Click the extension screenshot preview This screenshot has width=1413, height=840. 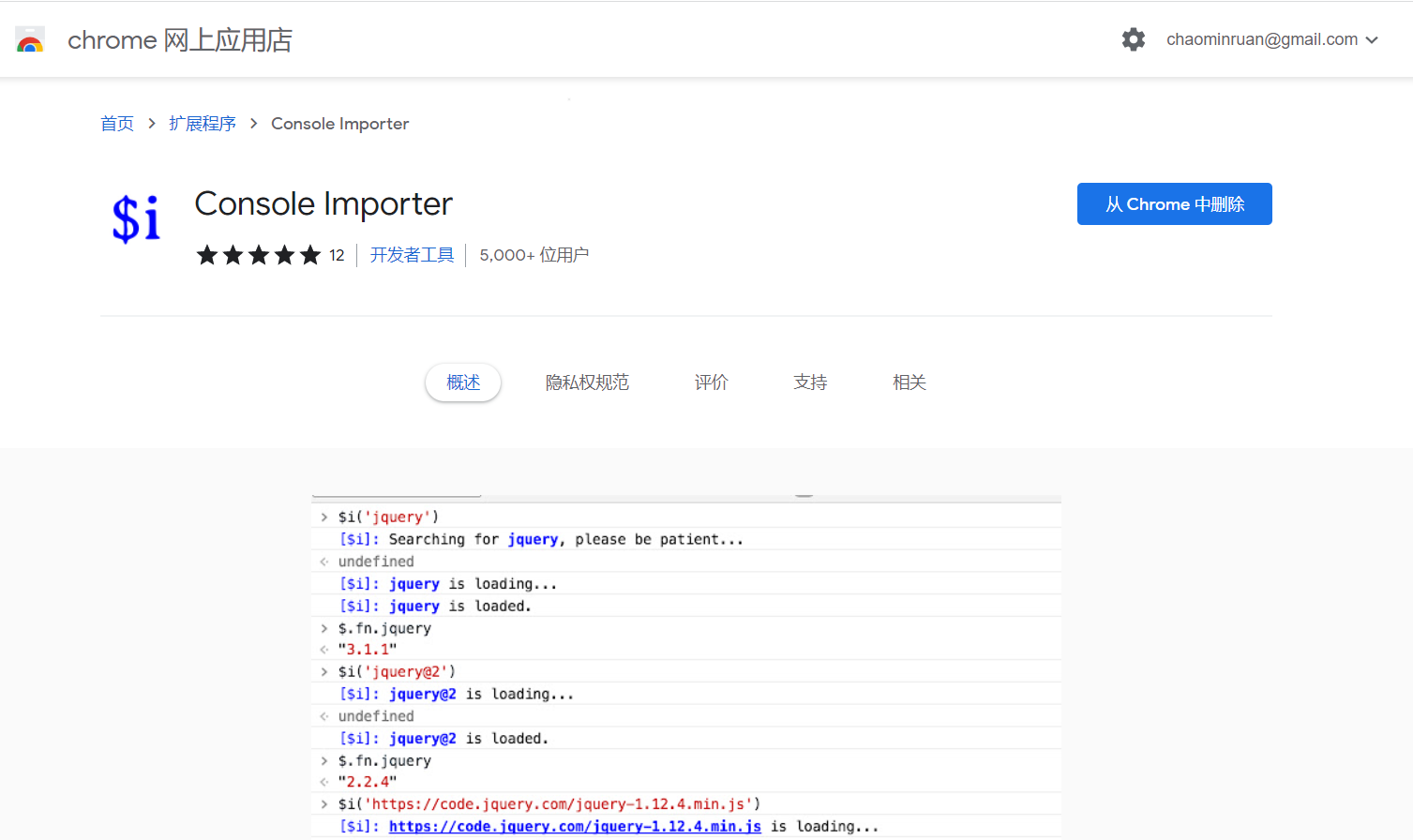tap(685, 656)
